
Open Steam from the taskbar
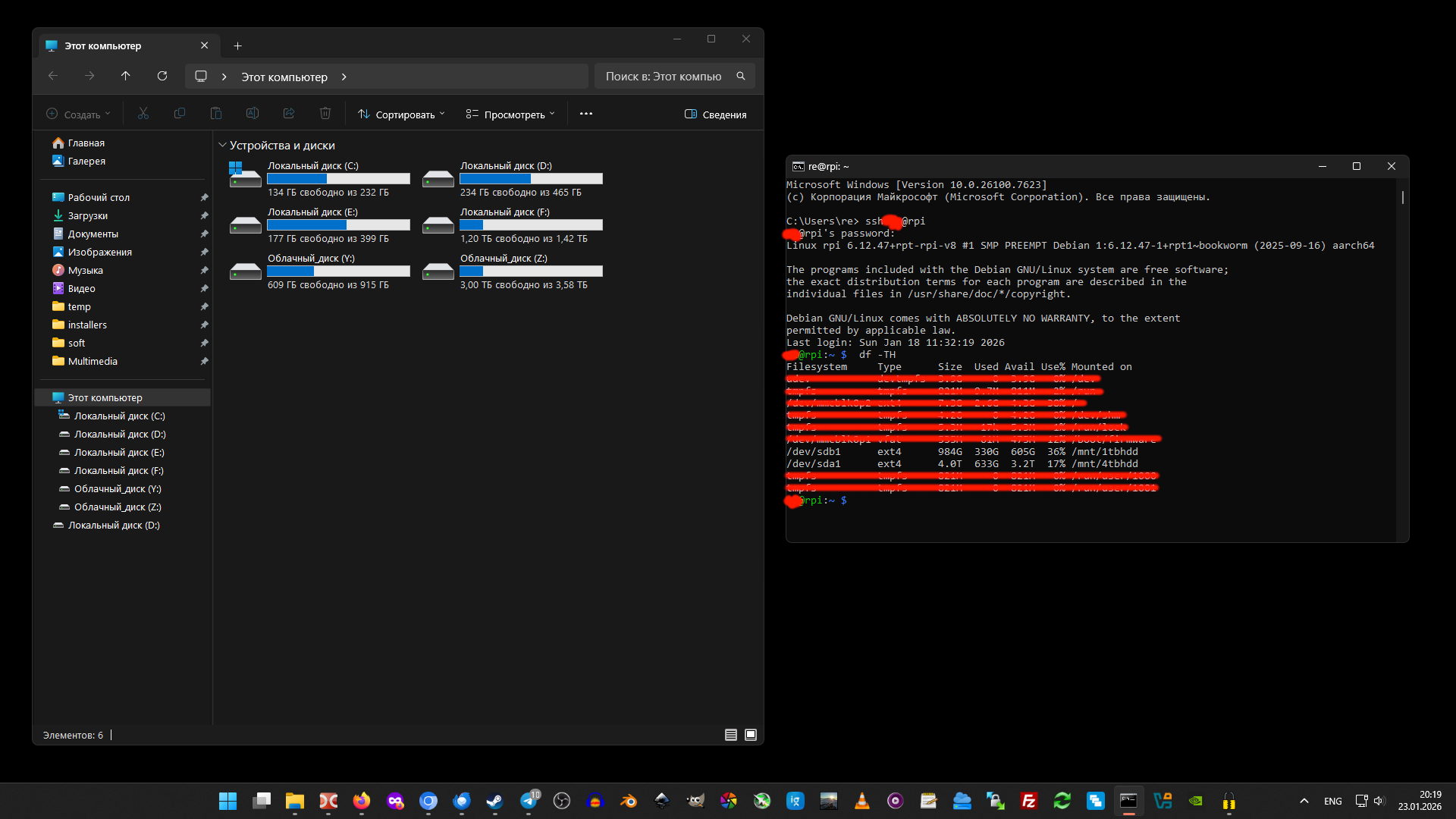494,801
